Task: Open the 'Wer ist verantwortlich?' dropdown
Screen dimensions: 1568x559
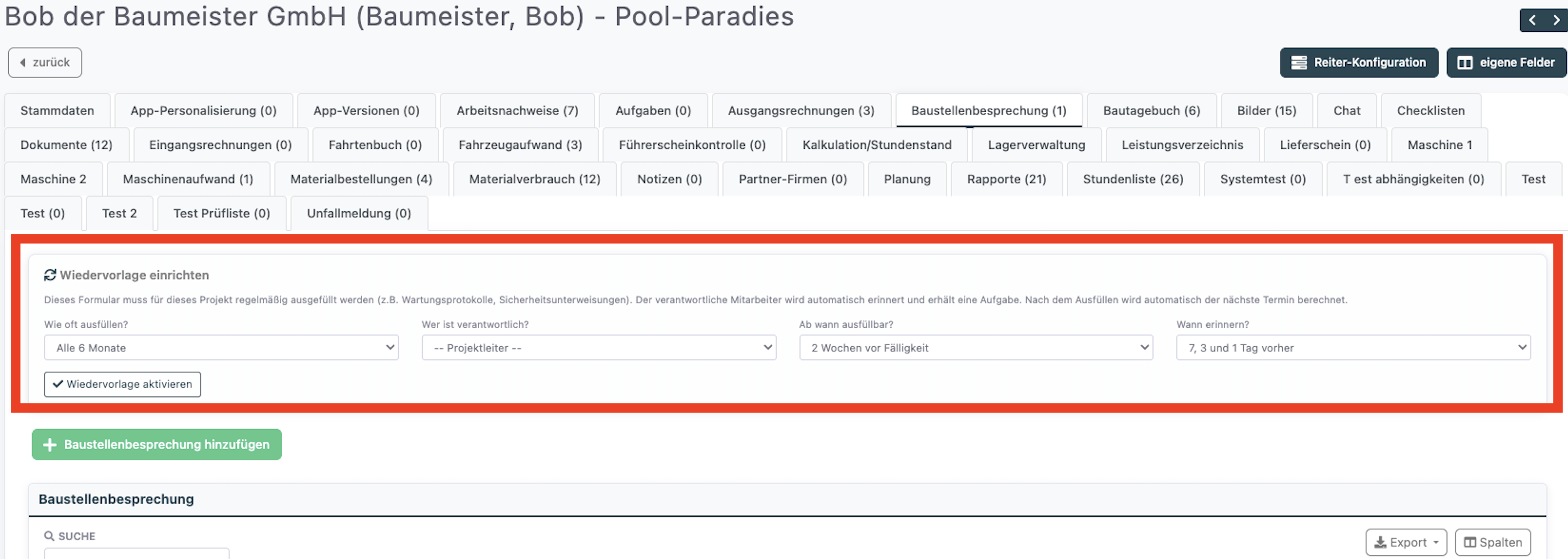Action: click(x=598, y=348)
